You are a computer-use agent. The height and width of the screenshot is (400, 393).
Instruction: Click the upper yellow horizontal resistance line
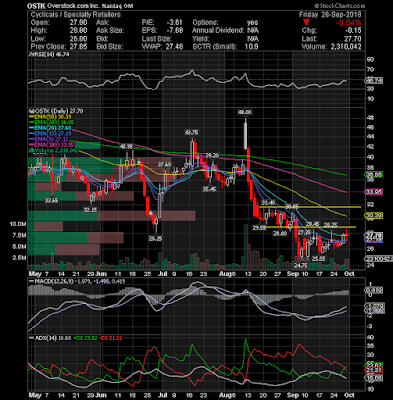[310, 207]
